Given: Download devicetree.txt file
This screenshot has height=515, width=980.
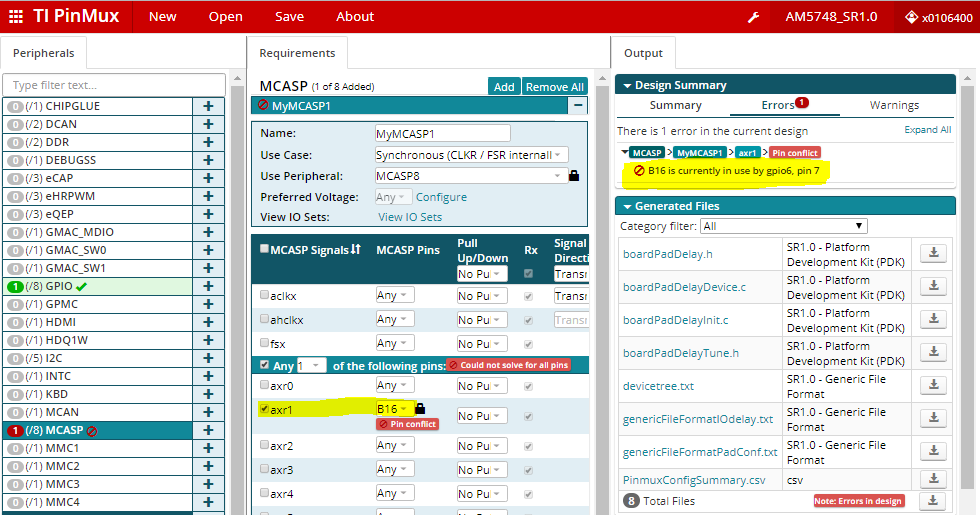Looking at the screenshot, I should click(933, 385).
